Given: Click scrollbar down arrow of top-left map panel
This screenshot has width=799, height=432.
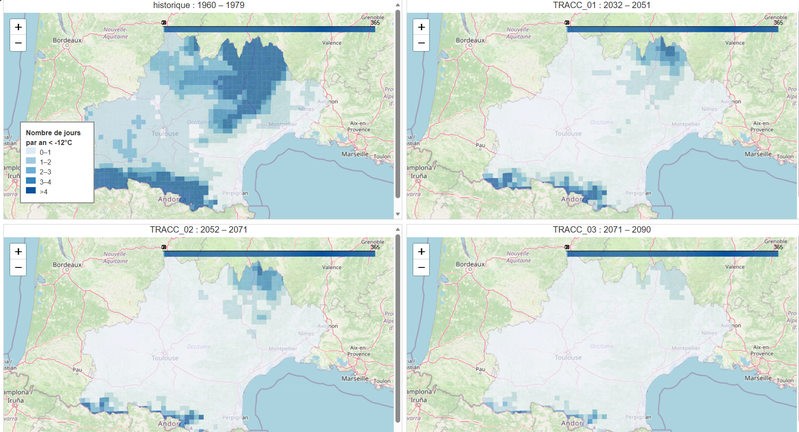Looking at the screenshot, I should coord(398,214).
